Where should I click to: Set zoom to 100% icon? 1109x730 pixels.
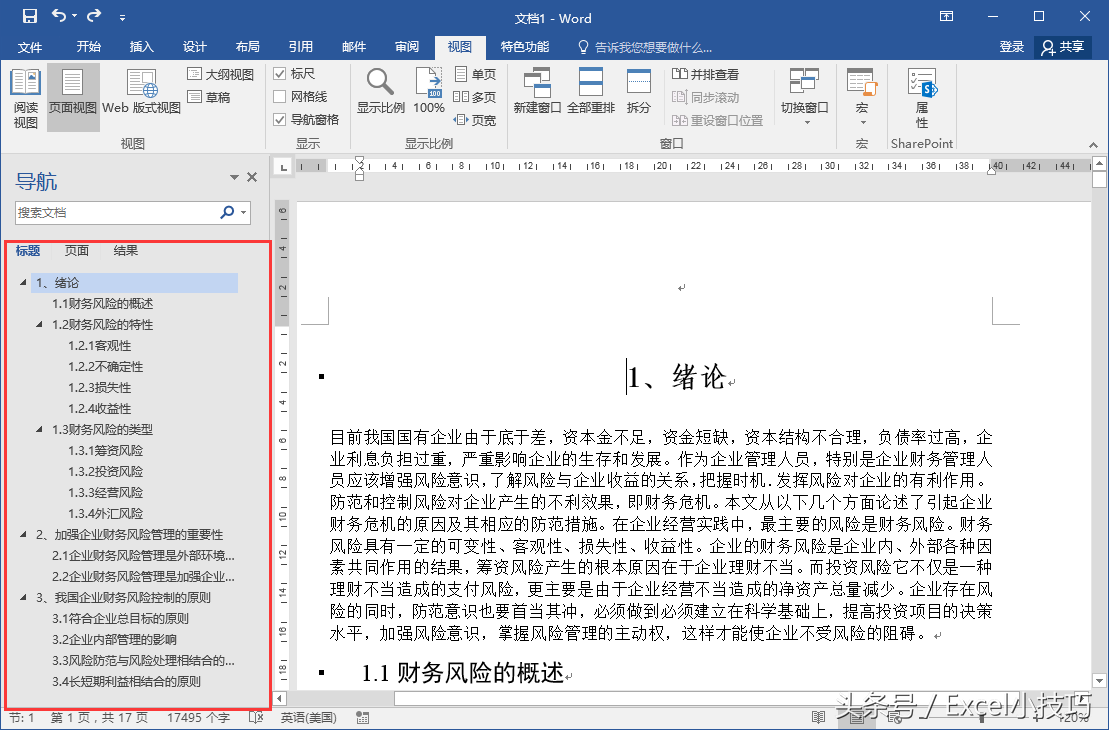click(x=429, y=90)
